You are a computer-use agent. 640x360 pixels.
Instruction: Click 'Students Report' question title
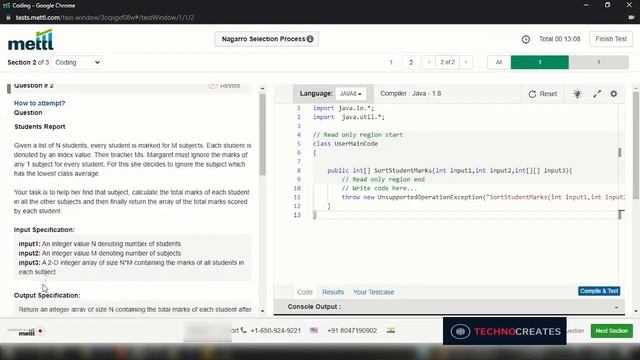pos(40,127)
